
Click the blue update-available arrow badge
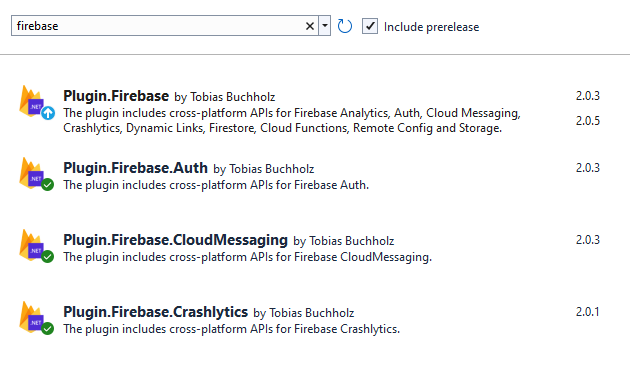(x=48, y=113)
